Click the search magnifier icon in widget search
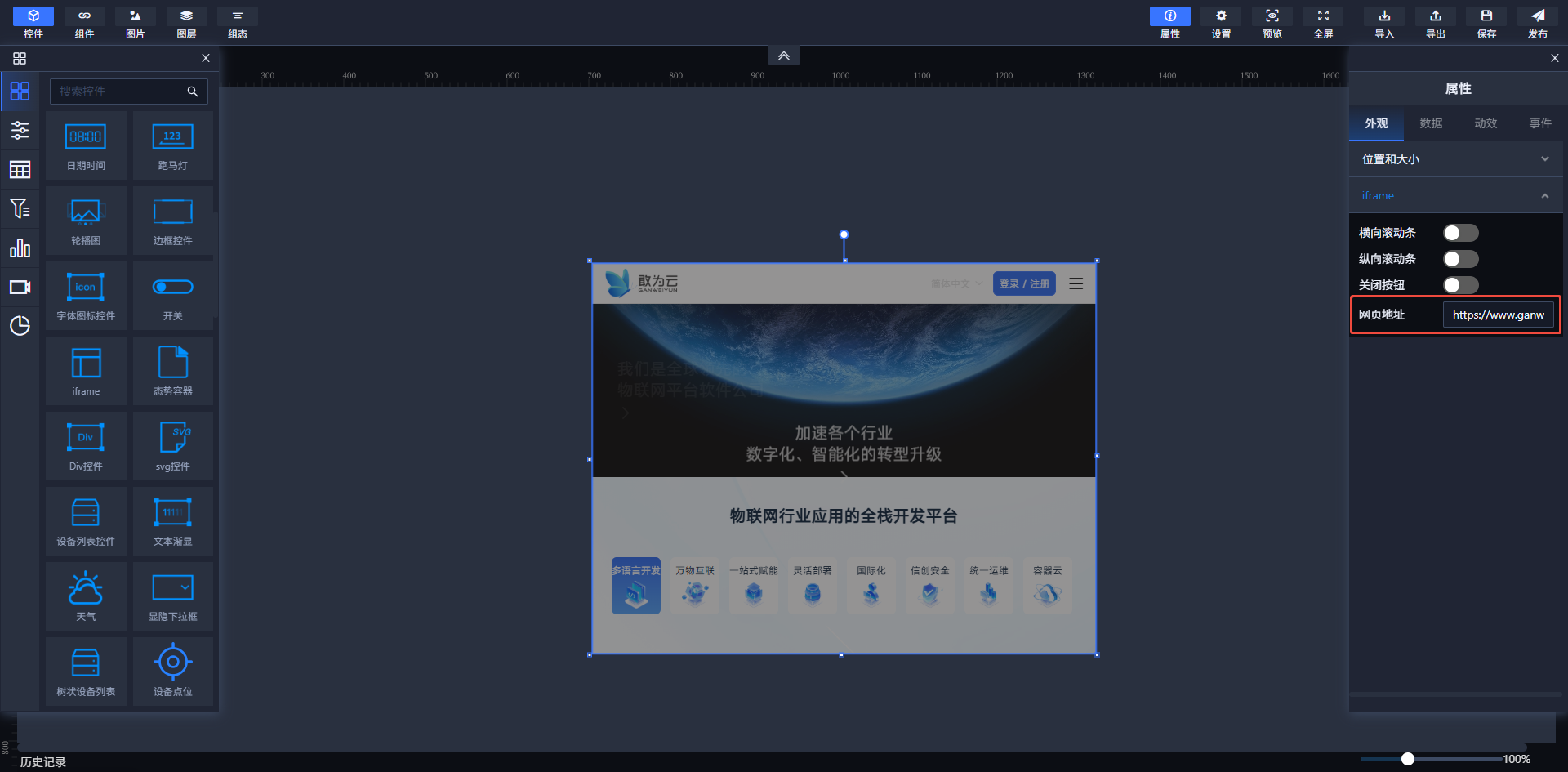The width and height of the screenshot is (1568, 772). click(x=193, y=91)
